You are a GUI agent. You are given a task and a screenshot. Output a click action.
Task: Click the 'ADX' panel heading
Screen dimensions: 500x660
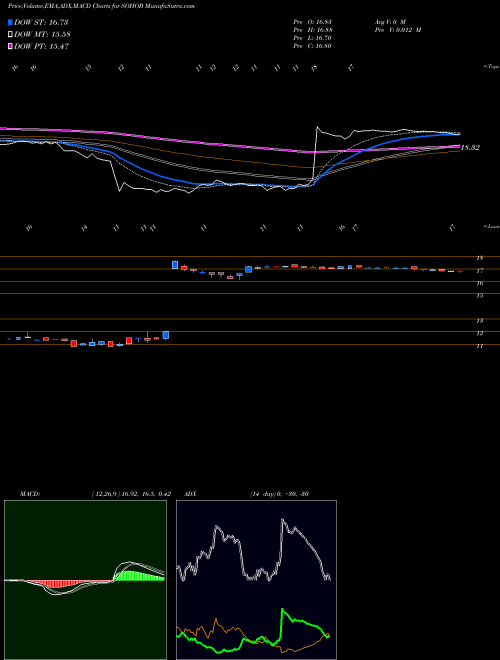point(190,494)
